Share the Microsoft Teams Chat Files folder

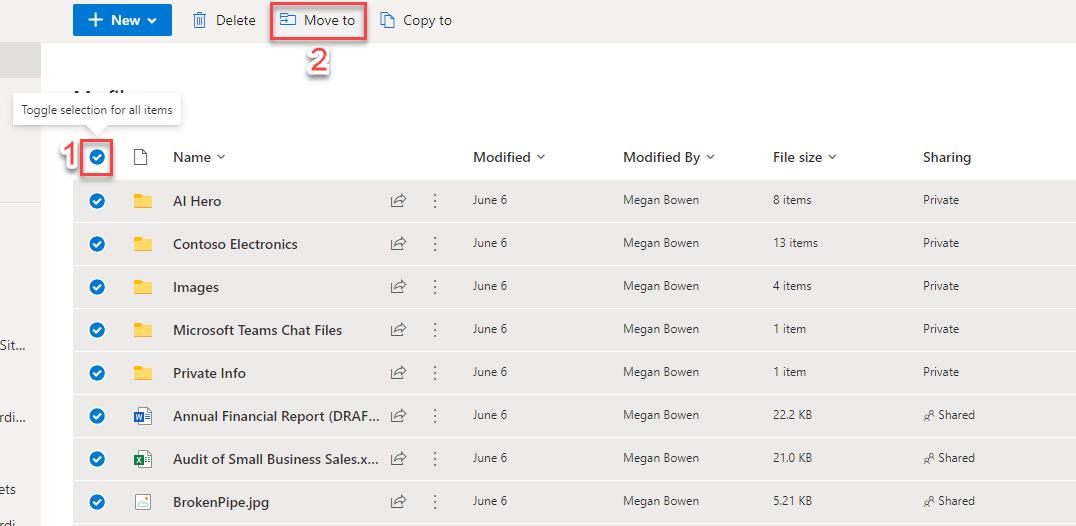click(398, 330)
